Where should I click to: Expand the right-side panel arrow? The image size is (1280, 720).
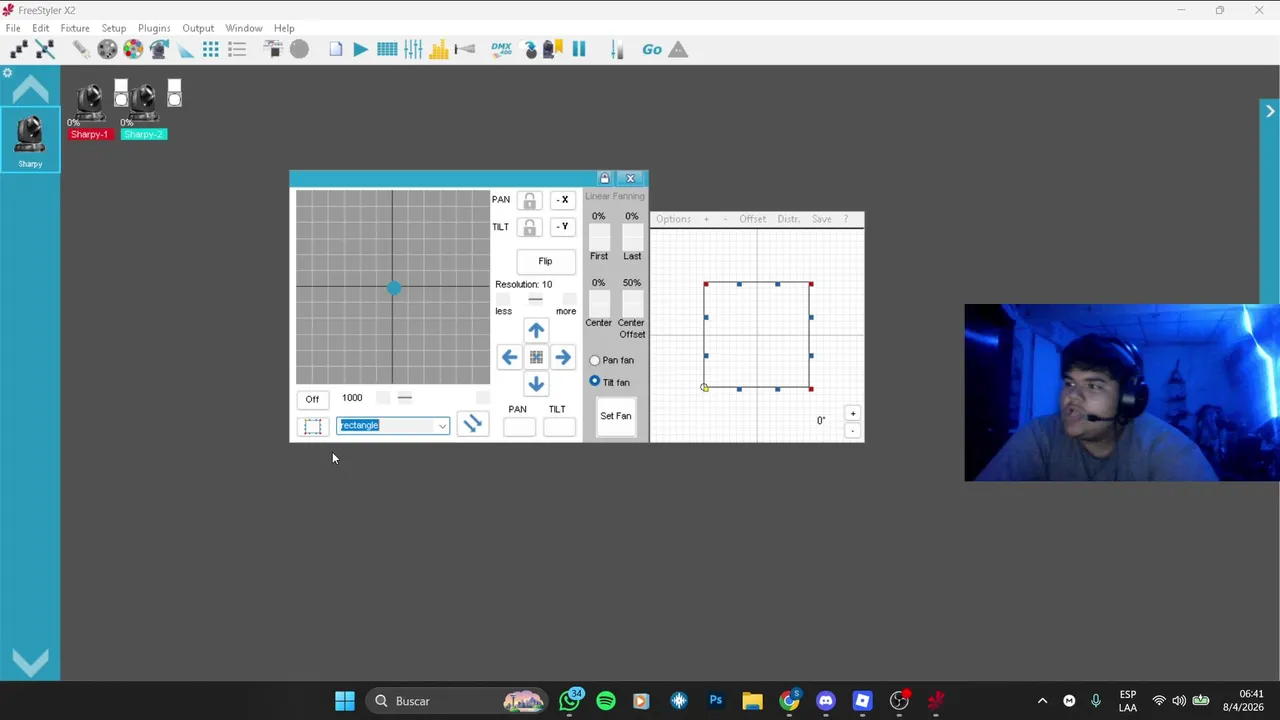pos(1270,111)
